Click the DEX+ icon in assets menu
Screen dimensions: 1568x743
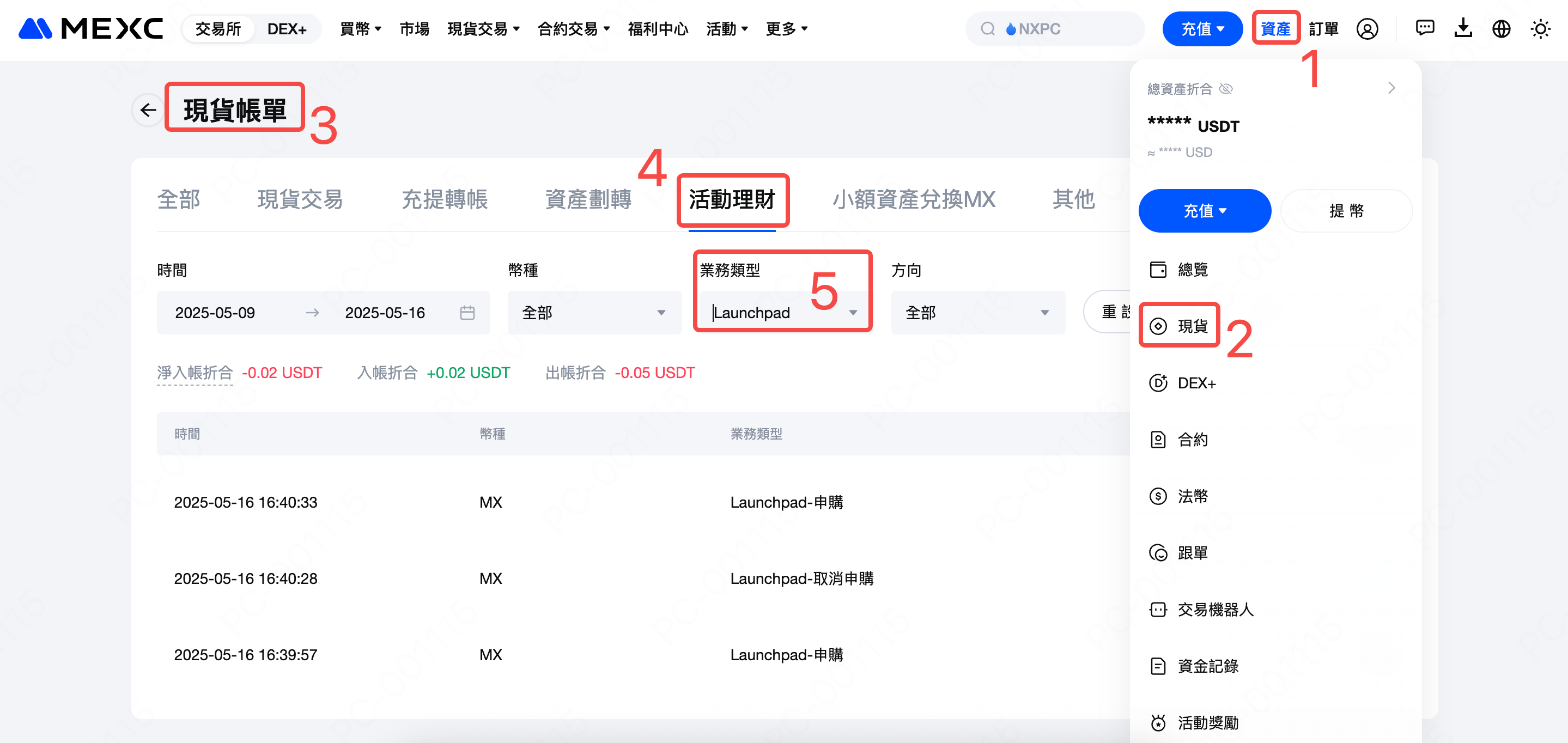pyautogui.click(x=1158, y=383)
